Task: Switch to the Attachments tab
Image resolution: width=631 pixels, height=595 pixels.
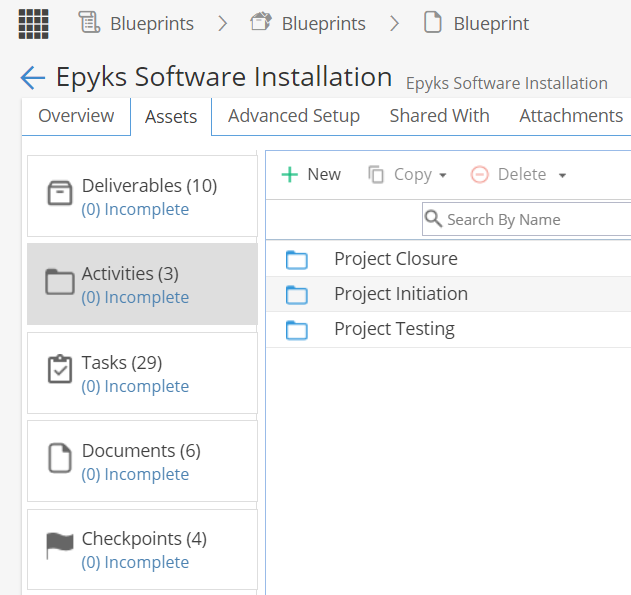Action: pos(571,116)
